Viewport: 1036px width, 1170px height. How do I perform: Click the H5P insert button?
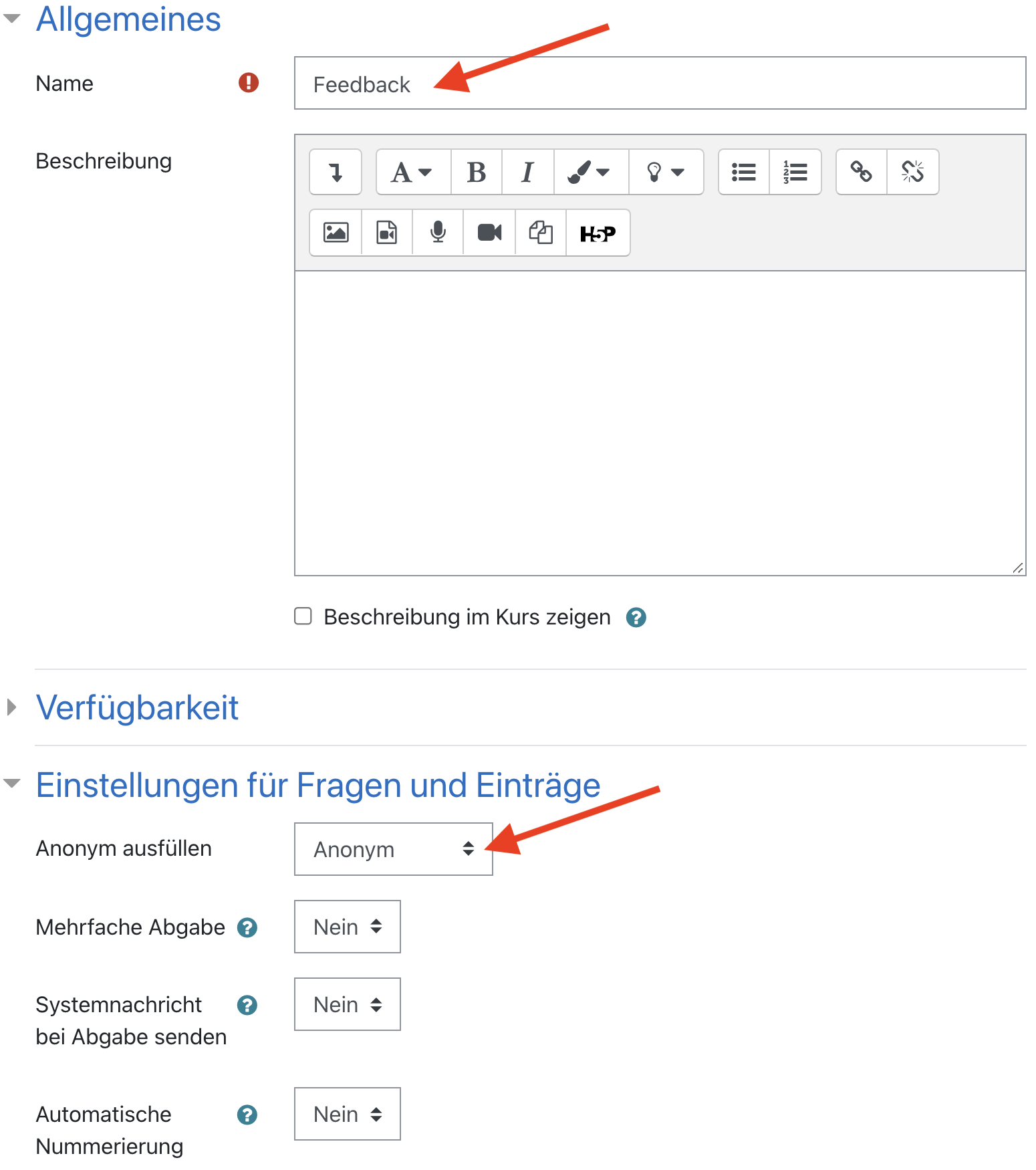(x=598, y=233)
